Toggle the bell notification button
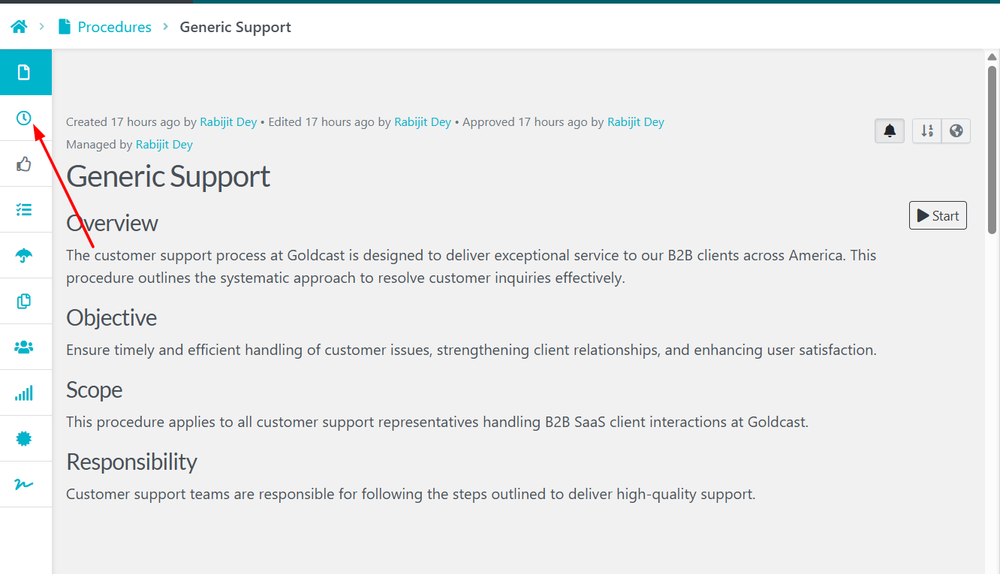 tap(890, 131)
